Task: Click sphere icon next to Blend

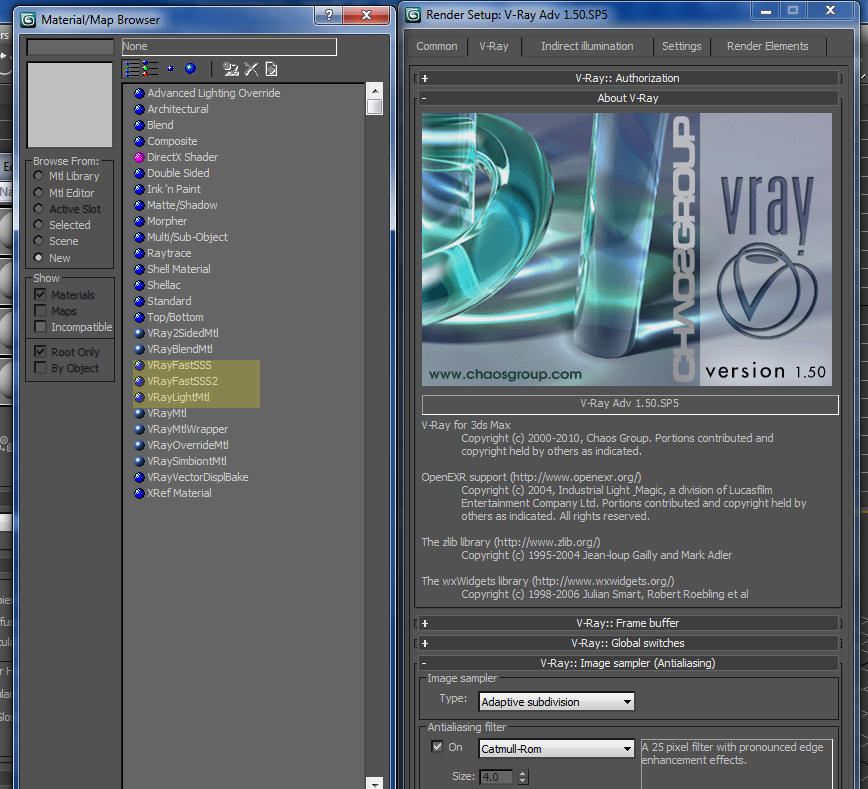Action: 139,126
